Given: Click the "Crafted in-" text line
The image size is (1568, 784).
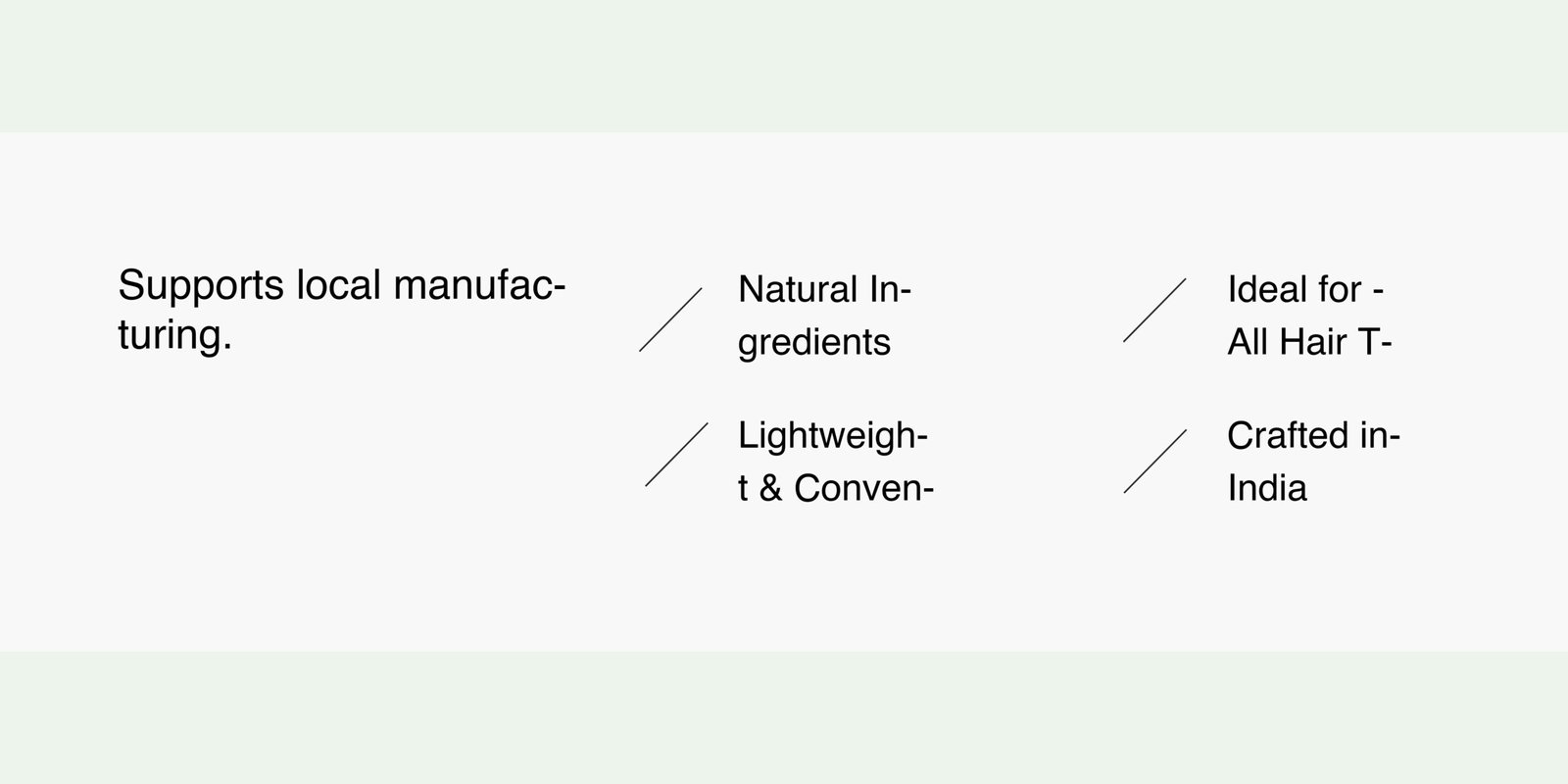Looking at the screenshot, I should pos(1313,435).
